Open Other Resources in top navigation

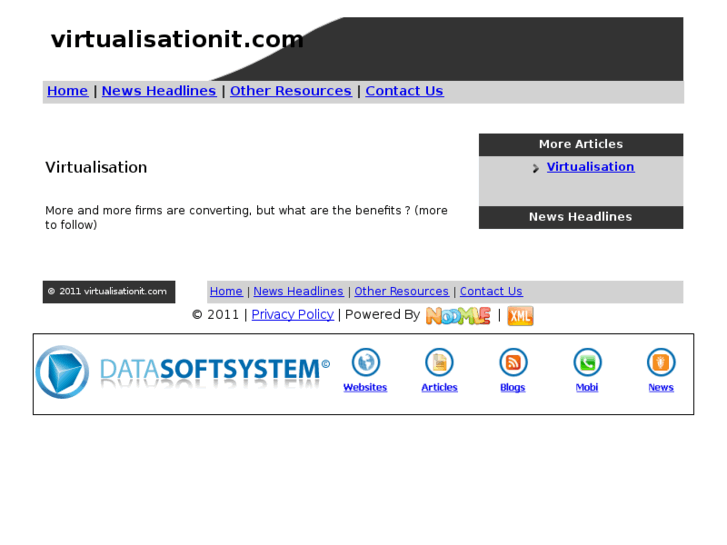(x=291, y=91)
